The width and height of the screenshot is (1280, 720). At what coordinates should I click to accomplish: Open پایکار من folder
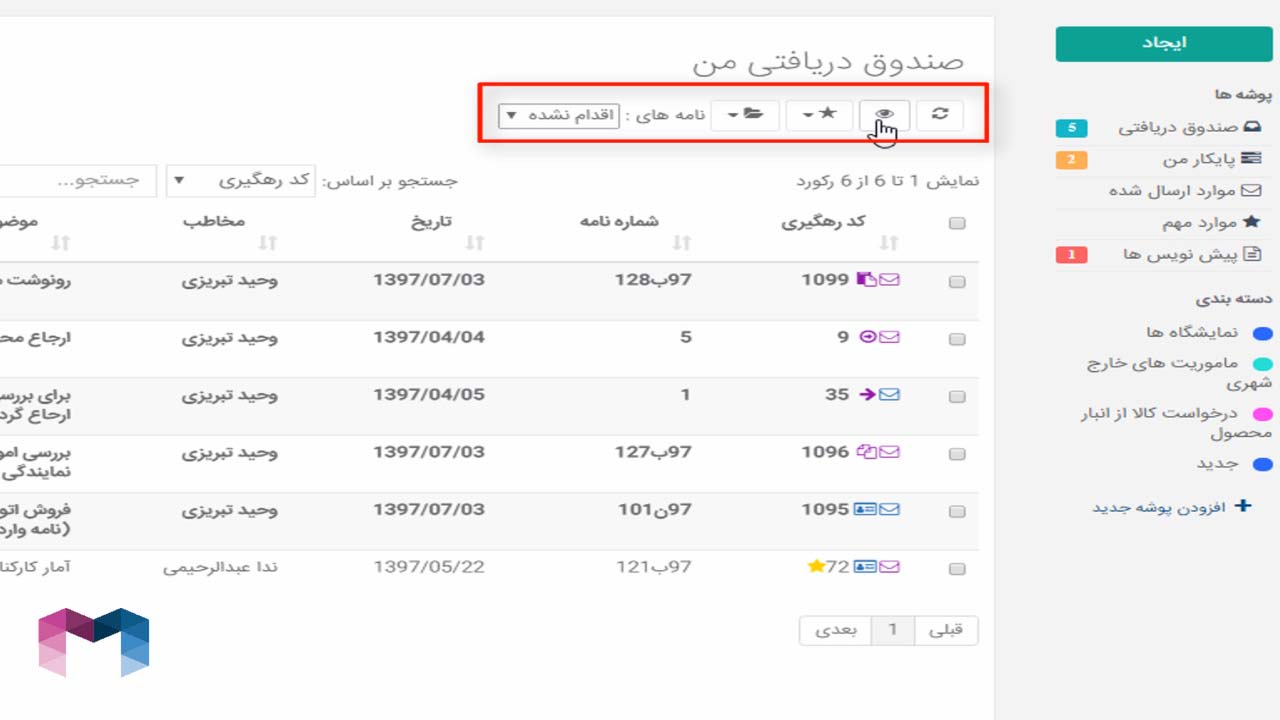pyautogui.click(x=1212, y=159)
